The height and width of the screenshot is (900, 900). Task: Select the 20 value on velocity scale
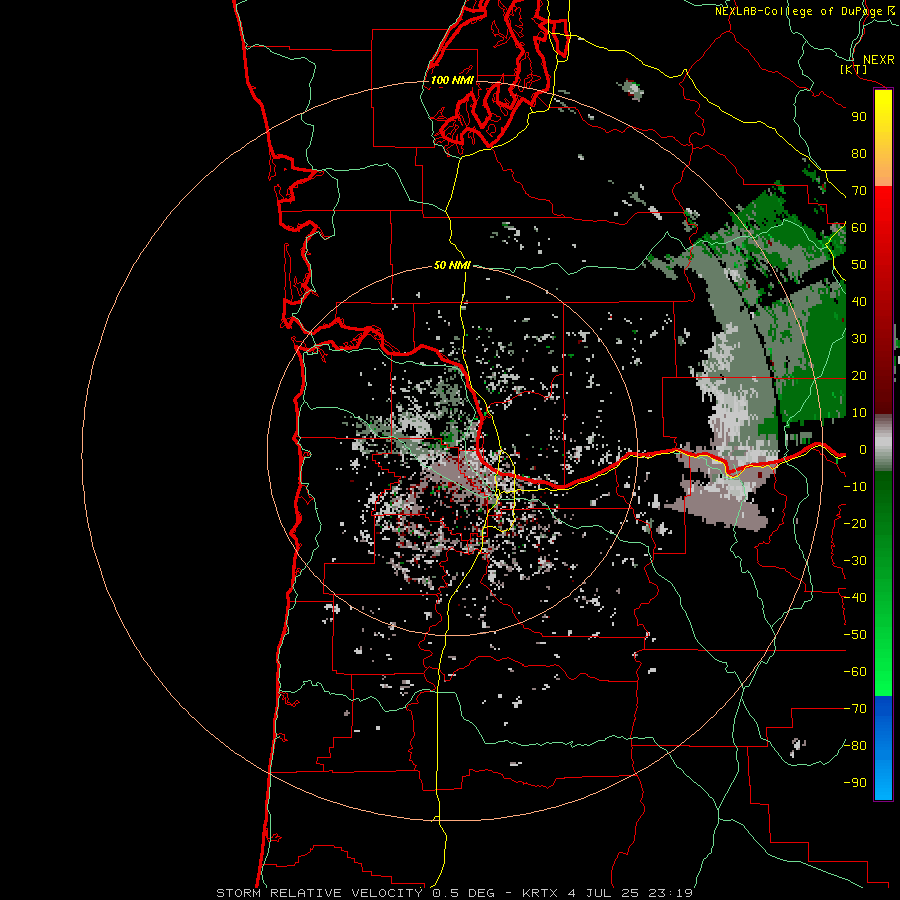(x=859, y=376)
